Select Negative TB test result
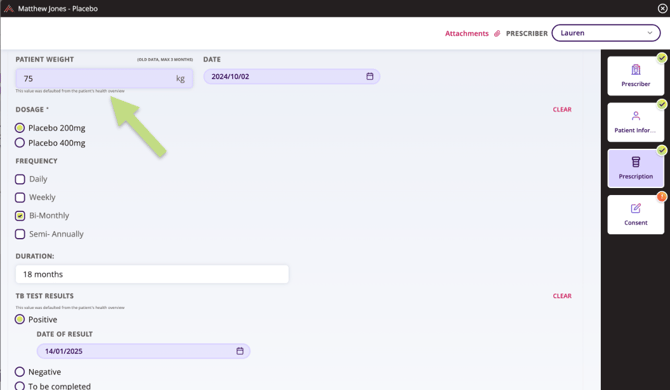 [x=20, y=372]
